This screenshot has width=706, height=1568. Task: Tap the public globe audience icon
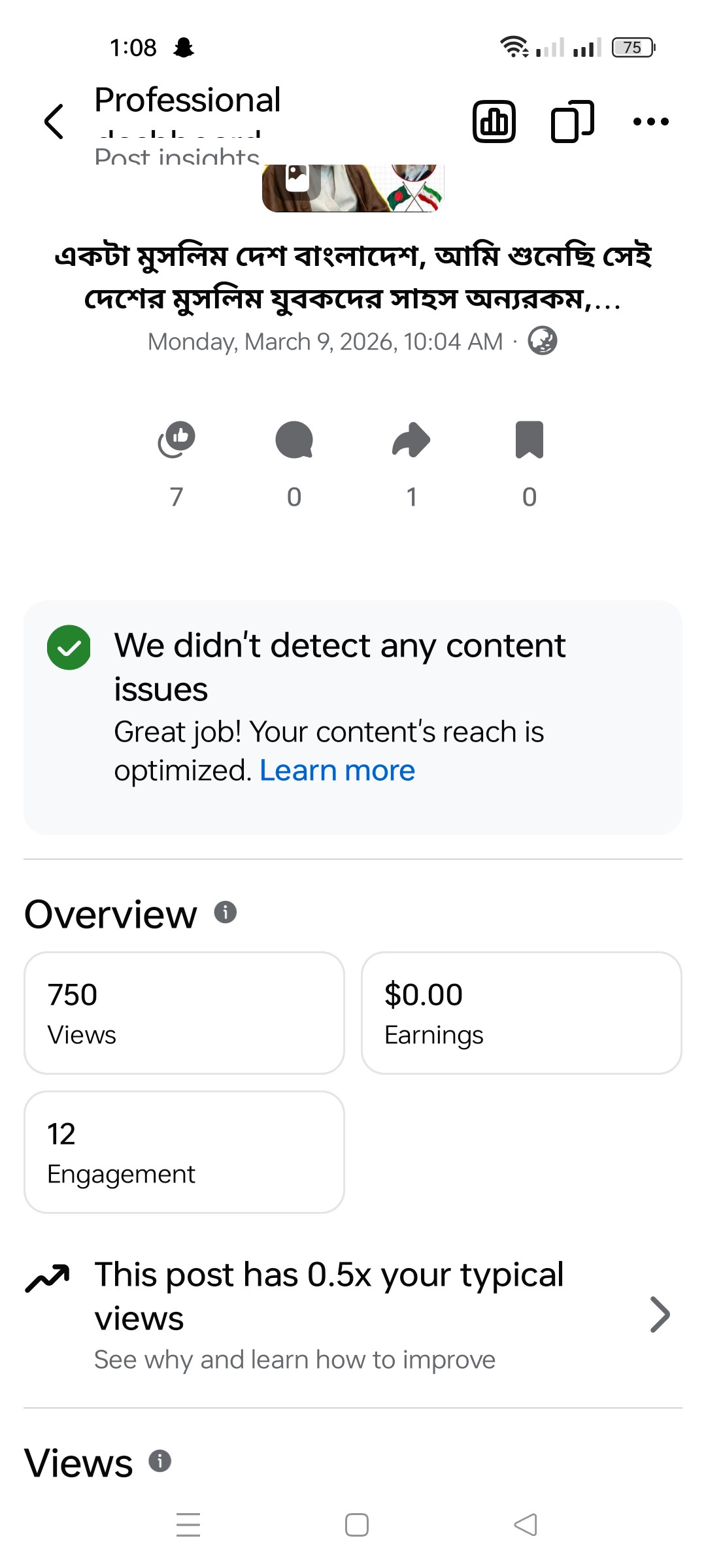(x=543, y=341)
